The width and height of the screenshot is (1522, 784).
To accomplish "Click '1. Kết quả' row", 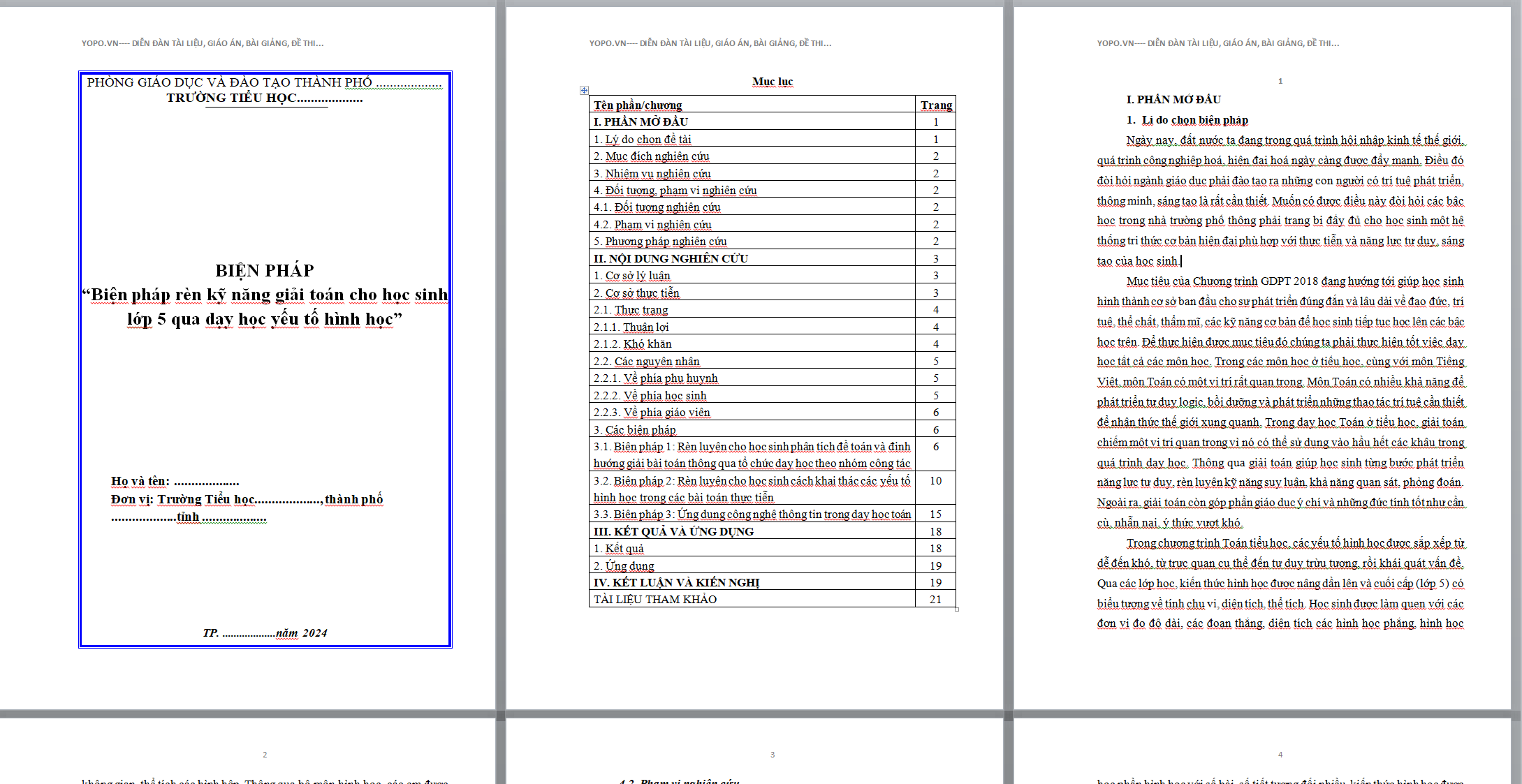I will 773,548.
